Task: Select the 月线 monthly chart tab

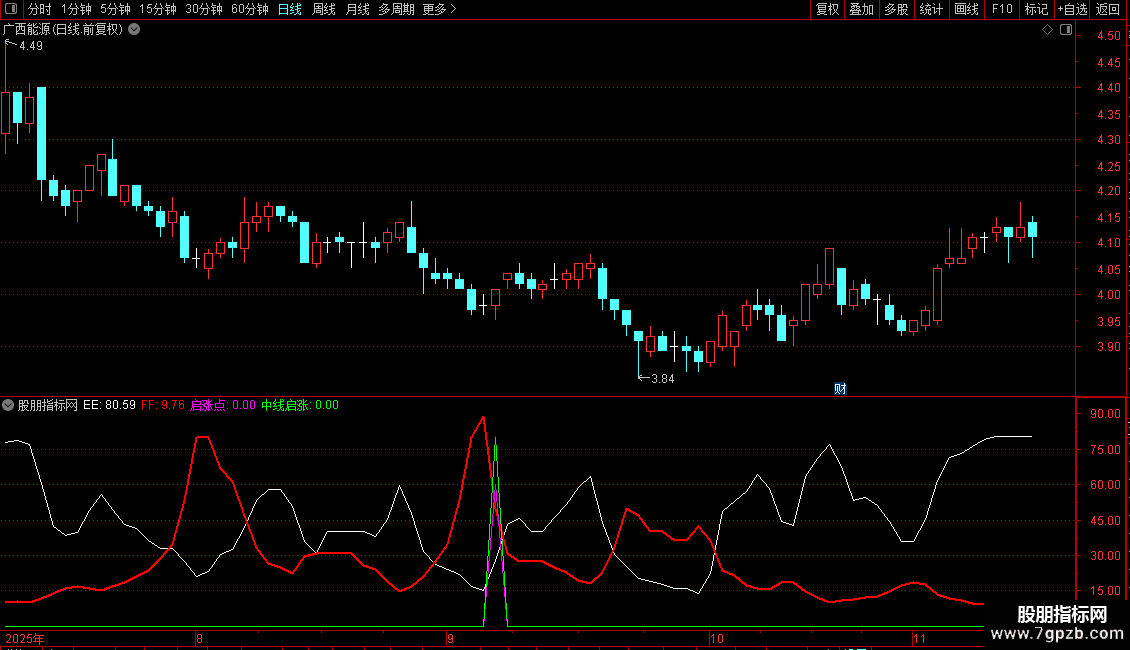Action: coord(357,9)
